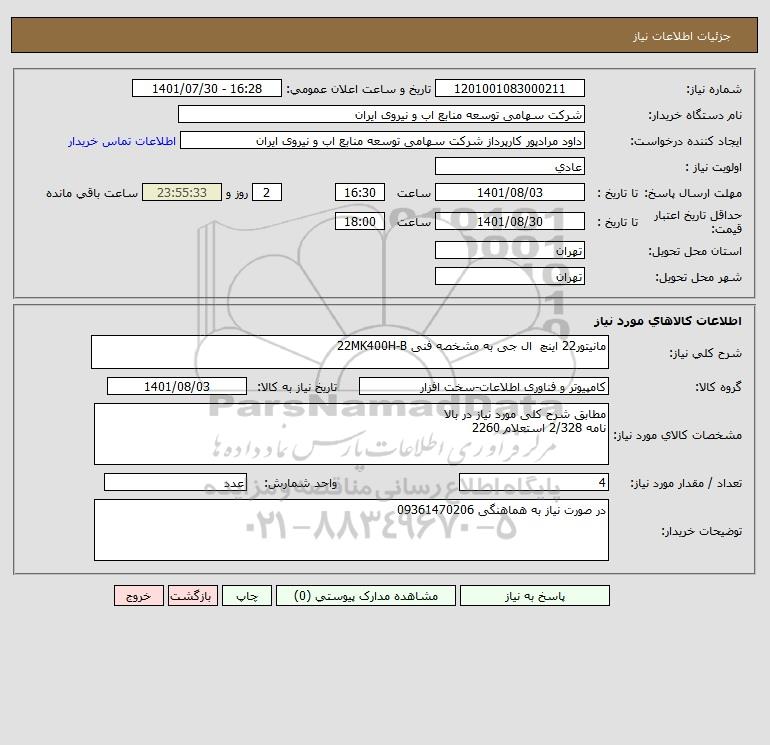Click the تاریخ و ساعت اعلان عمومی label

359,89
